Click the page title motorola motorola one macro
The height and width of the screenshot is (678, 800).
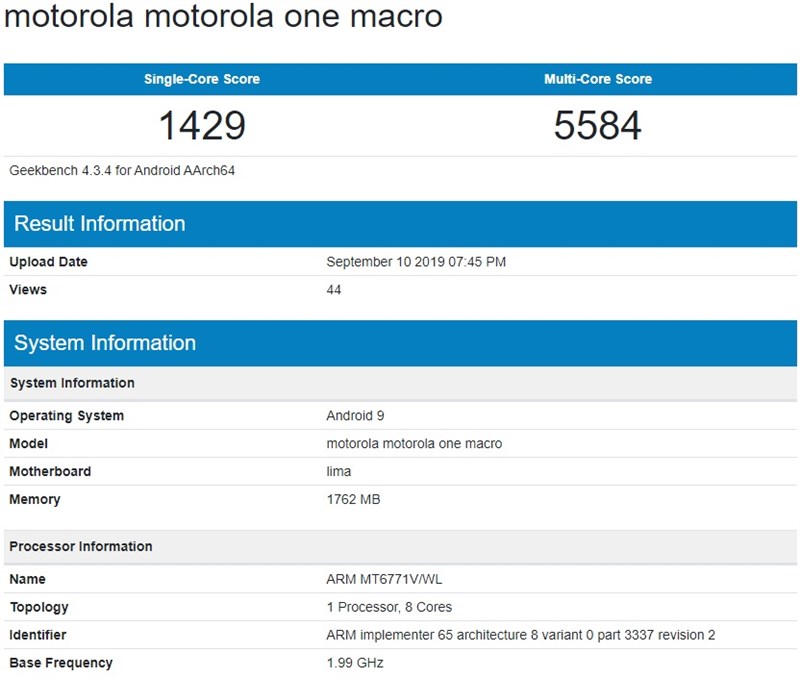click(x=223, y=15)
